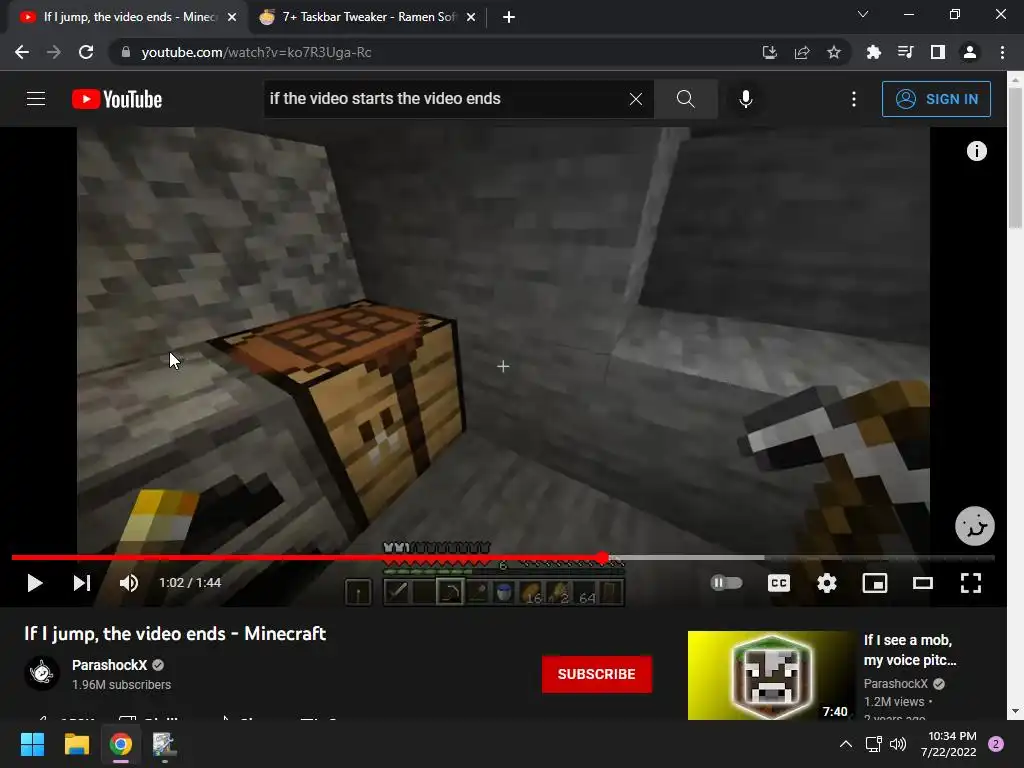1024x768 pixels.
Task: Open the taskbar network icon
Action: tap(873, 744)
